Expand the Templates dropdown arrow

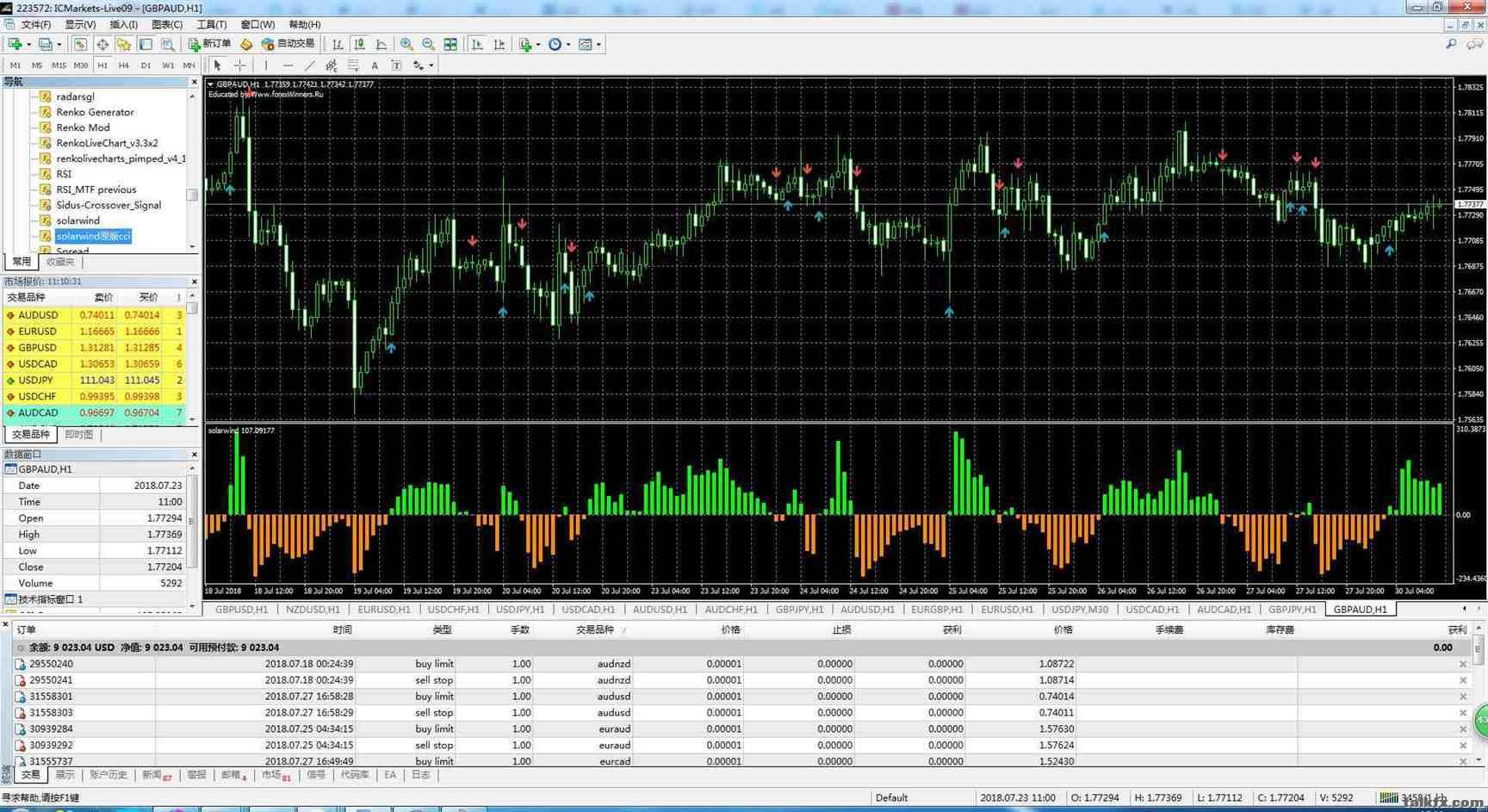[x=598, y=45]
